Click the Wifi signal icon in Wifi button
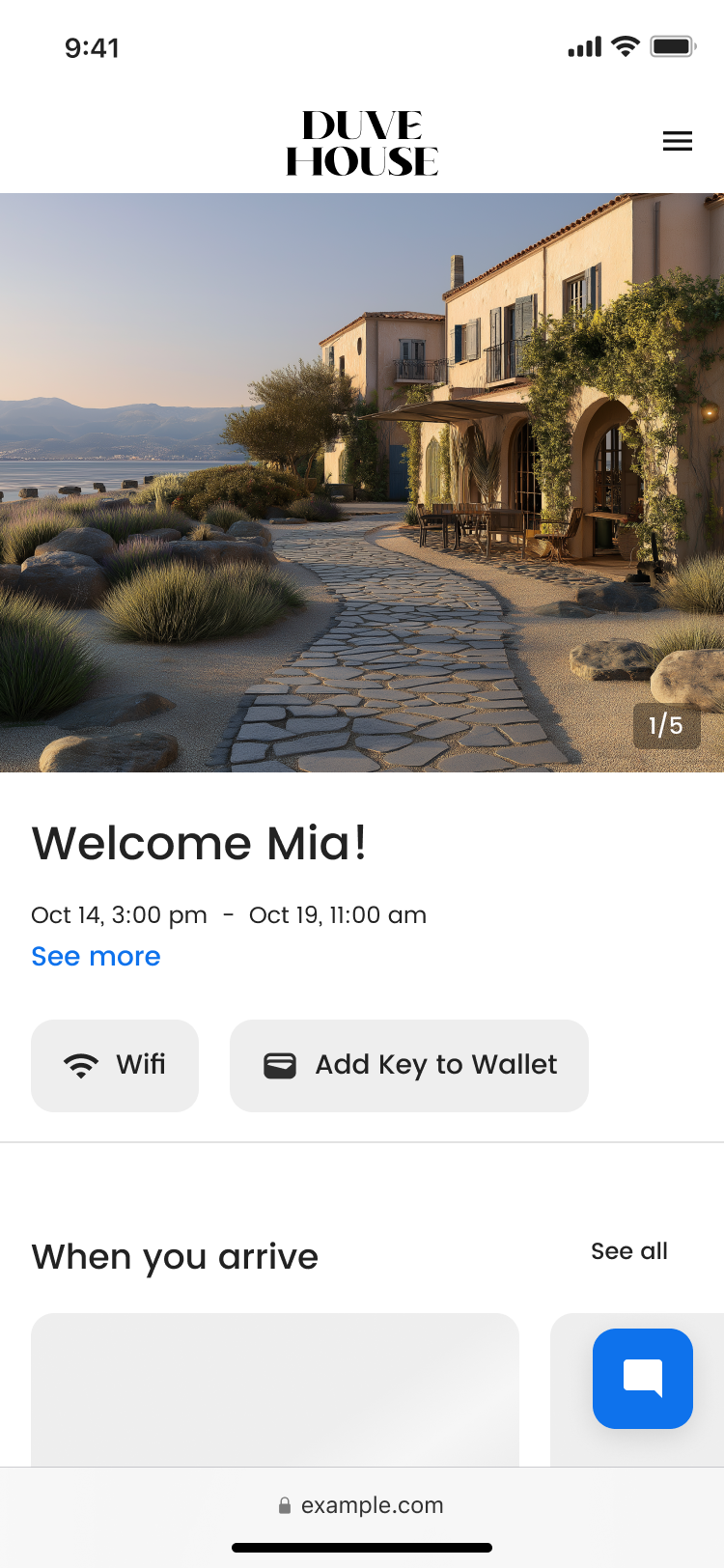The image size is (724, 1568). pyautogui.click(x=81, y=1065)
